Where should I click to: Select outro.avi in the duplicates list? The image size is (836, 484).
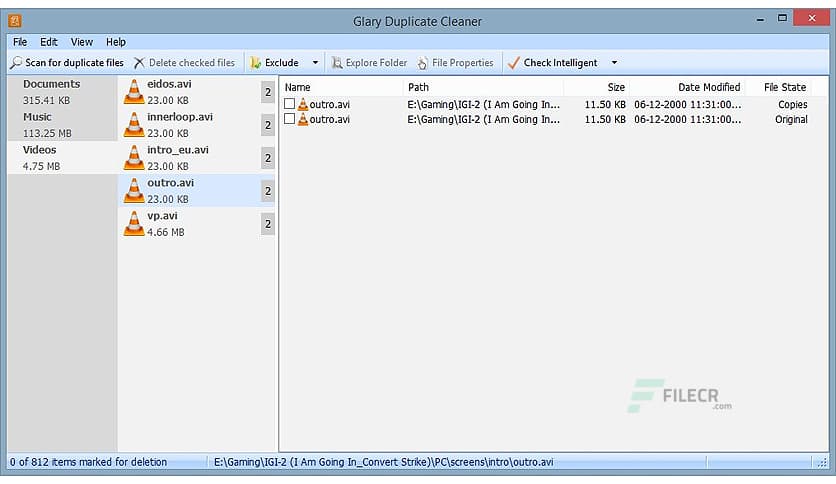tap(196, 191)
